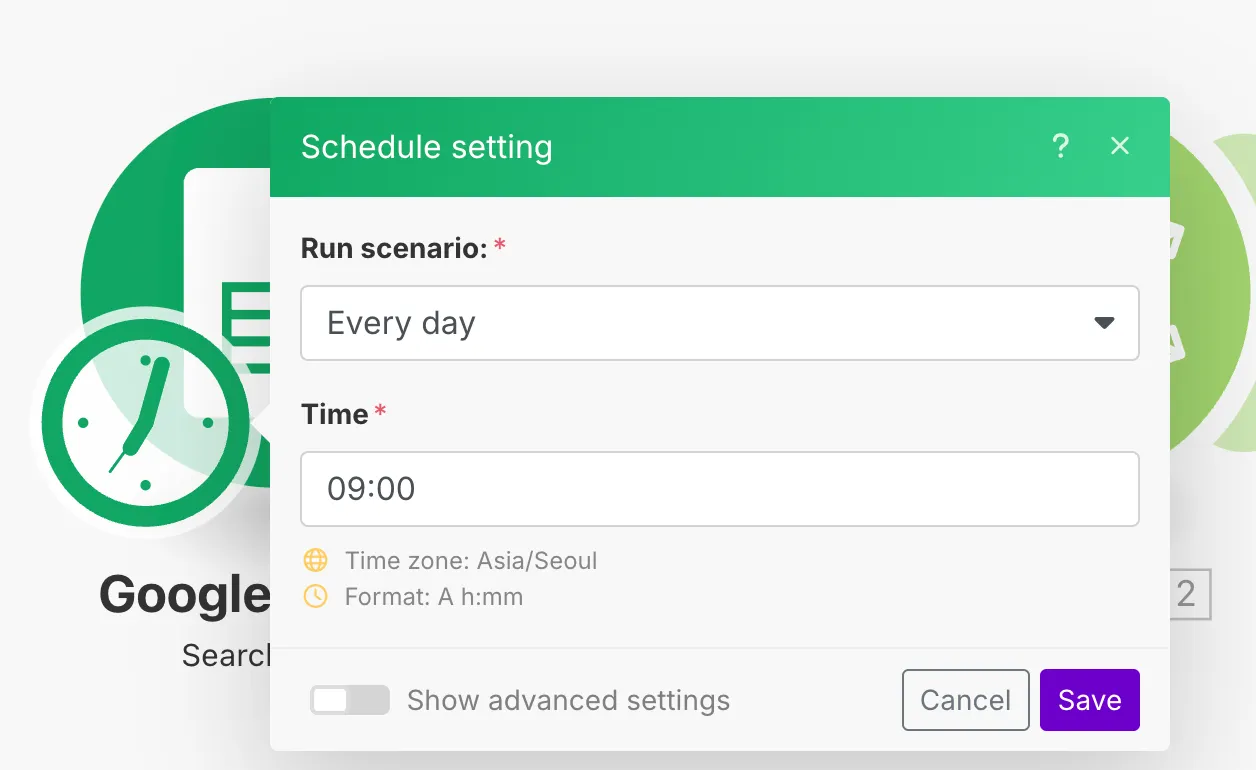Enable the advanced settings toggle
Image resolution: width=1256 pixels, height=770 pixels.
pos(349,700)
